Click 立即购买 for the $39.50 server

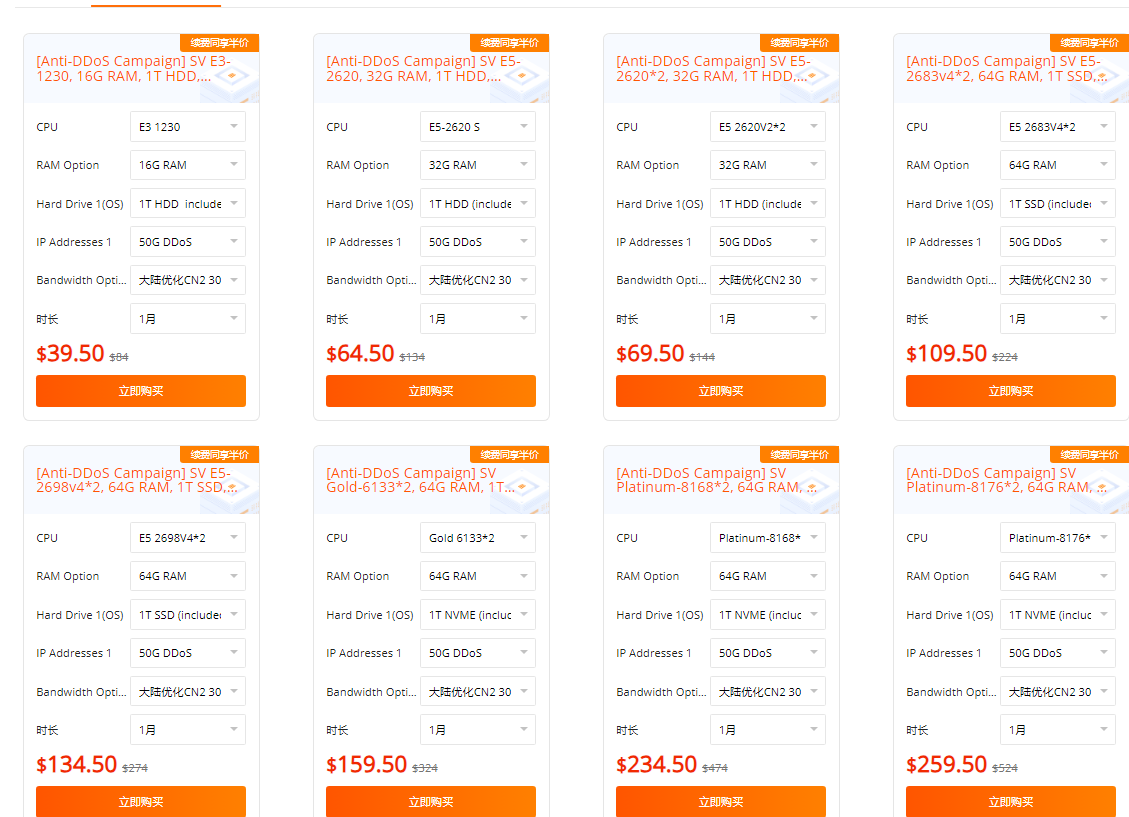click(x=141, y=391)
